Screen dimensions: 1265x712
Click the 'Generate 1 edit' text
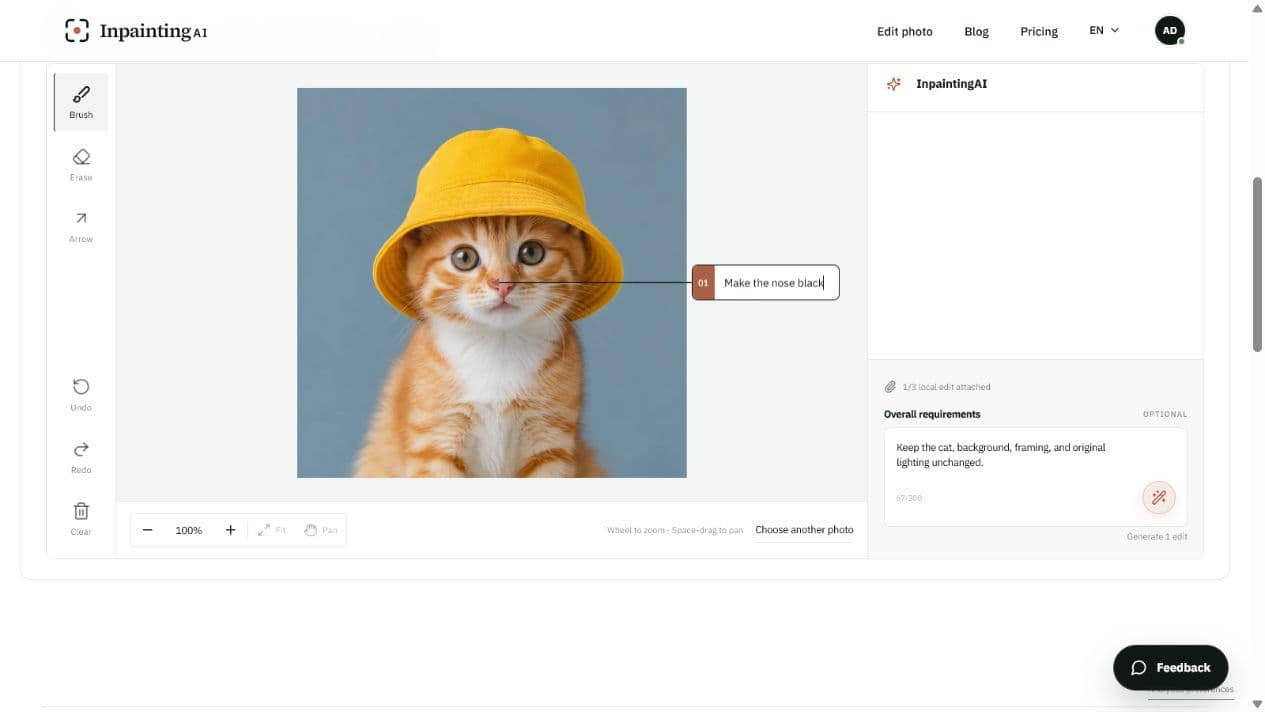click(x=1157, y=537)
